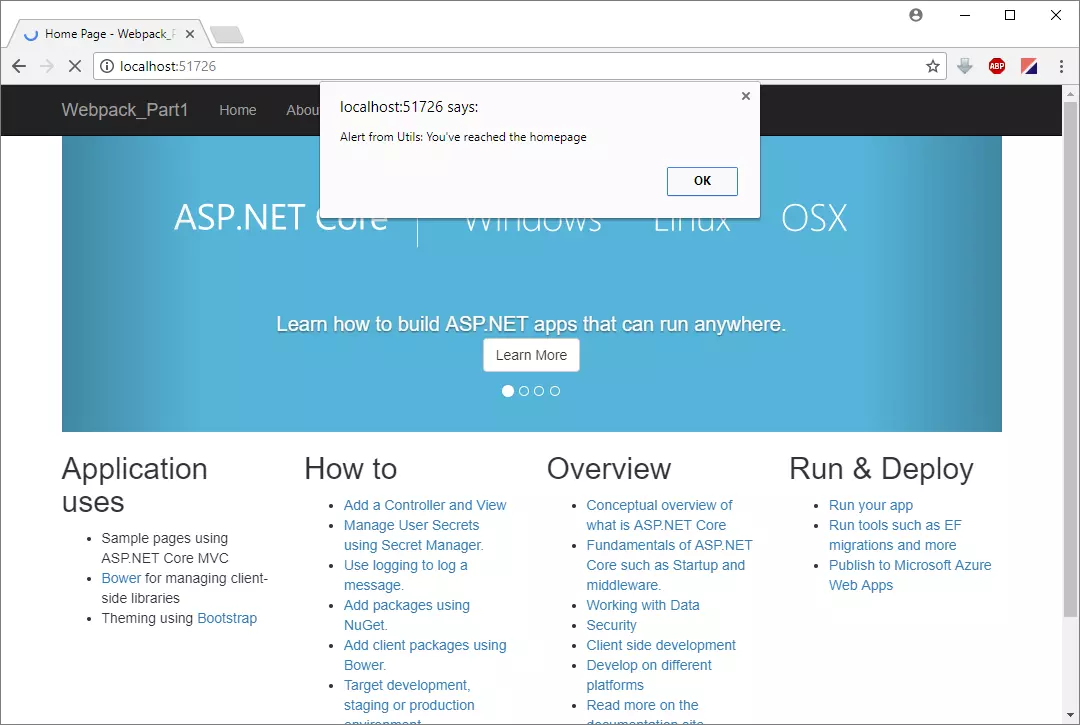Open Chrome three-dot menu
The width and height of the screenshot is (1080, 725).
[1061, 66]
